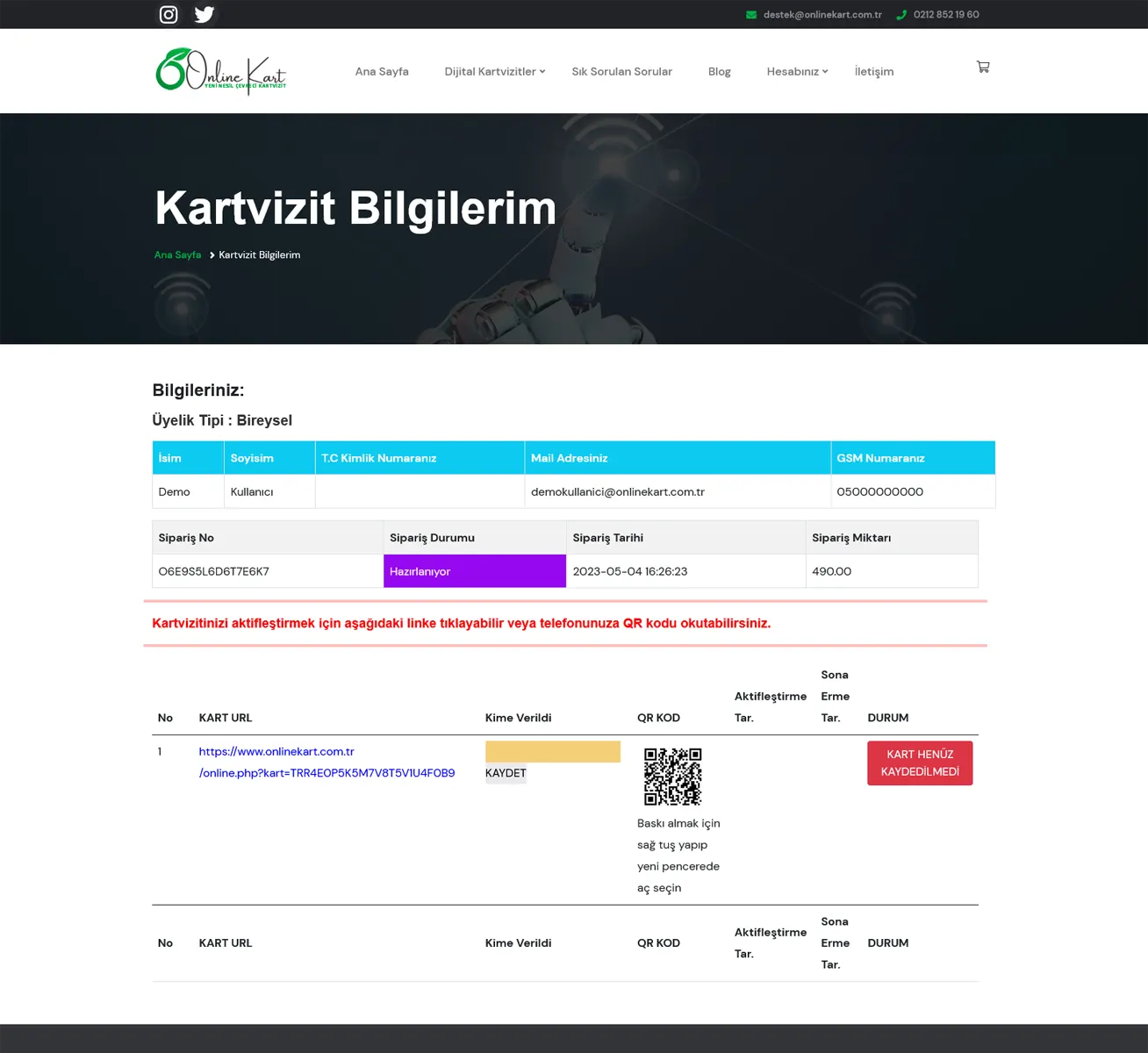
Task: Expand the Hesabınız menu
Action: [797, 72]
